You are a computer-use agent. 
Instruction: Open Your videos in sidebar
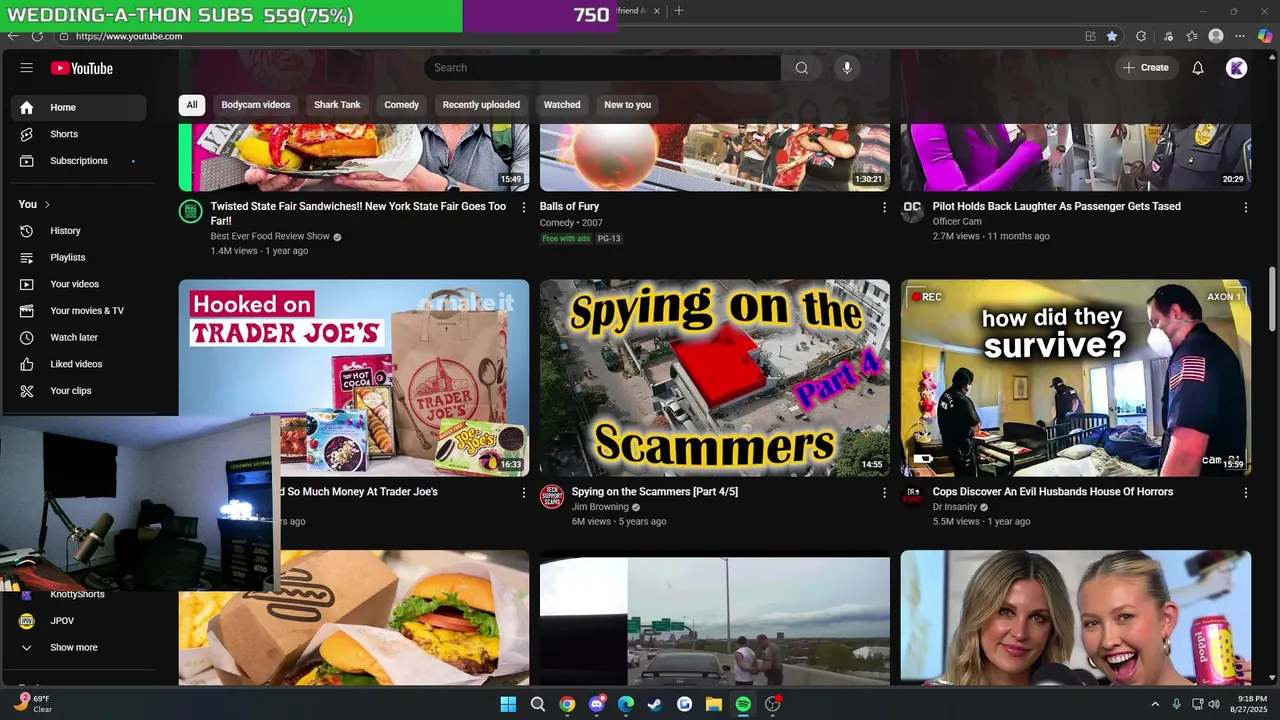click(x=78, y=284)
